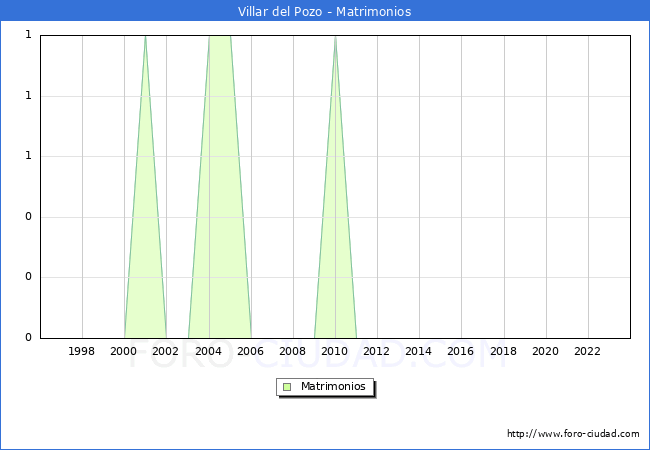Click the 2000 x-axis label

124,351
